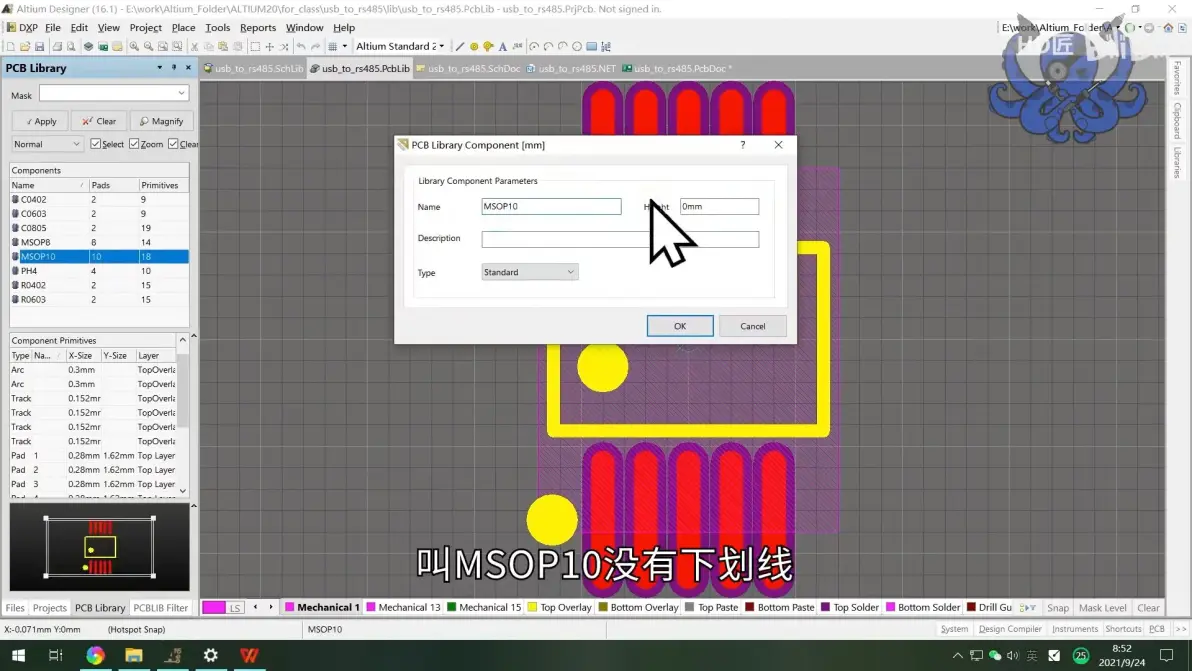The width and height of the screenshot is (1192, 671).
Task: Click the Open file toolbar icon
Action: (25, 46)
